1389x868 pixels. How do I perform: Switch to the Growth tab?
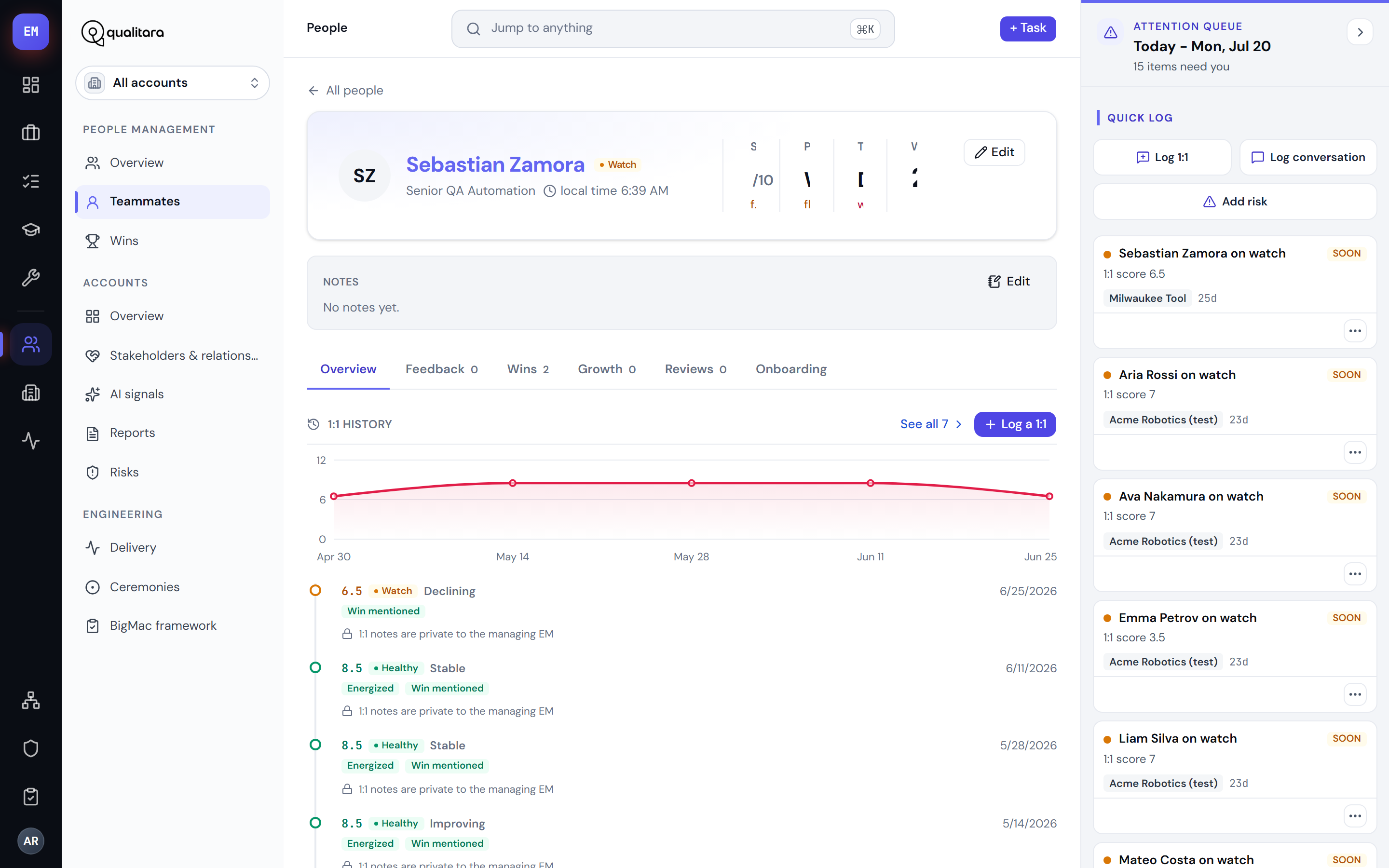(607, 369)
